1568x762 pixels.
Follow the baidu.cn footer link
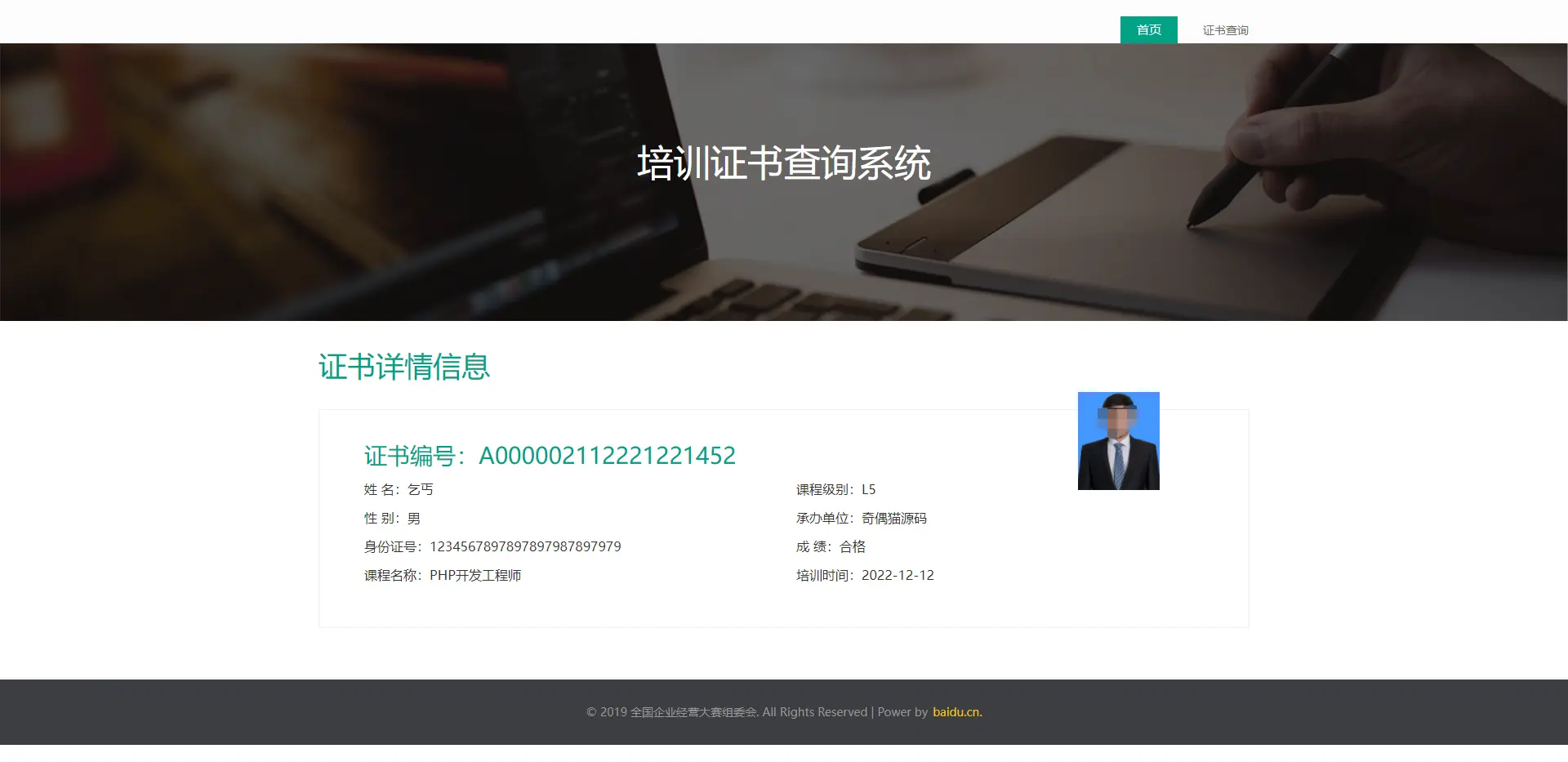pyautogui.click(x=957, y=712)
